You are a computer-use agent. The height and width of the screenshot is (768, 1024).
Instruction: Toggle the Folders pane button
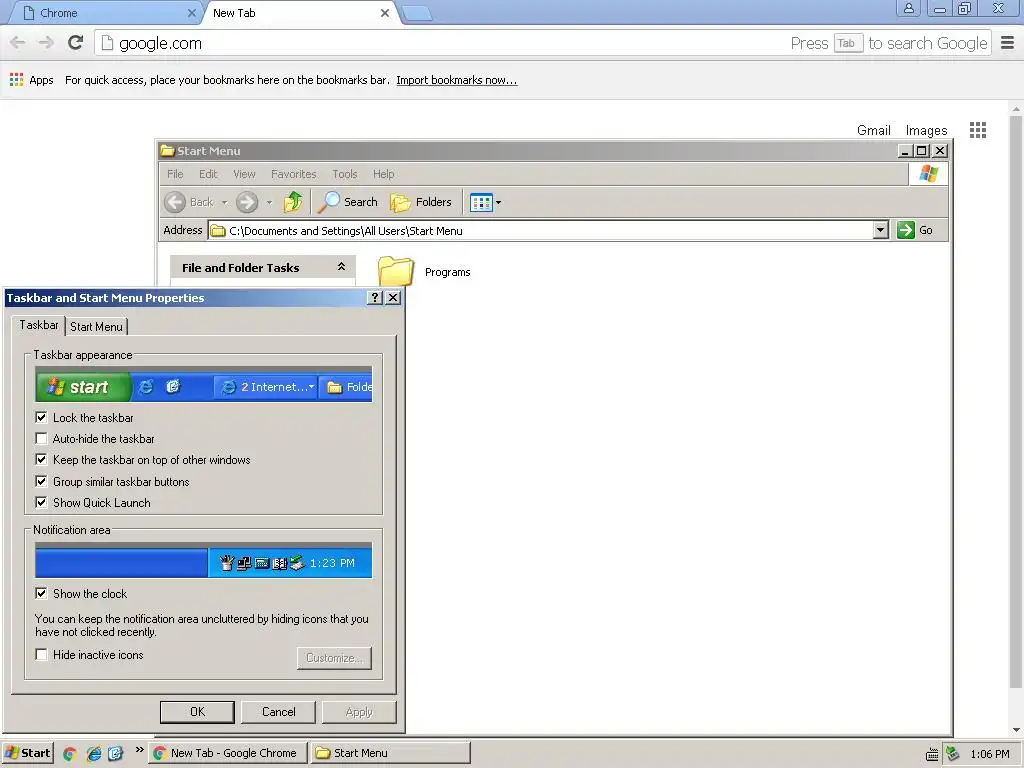coord(421,202)
